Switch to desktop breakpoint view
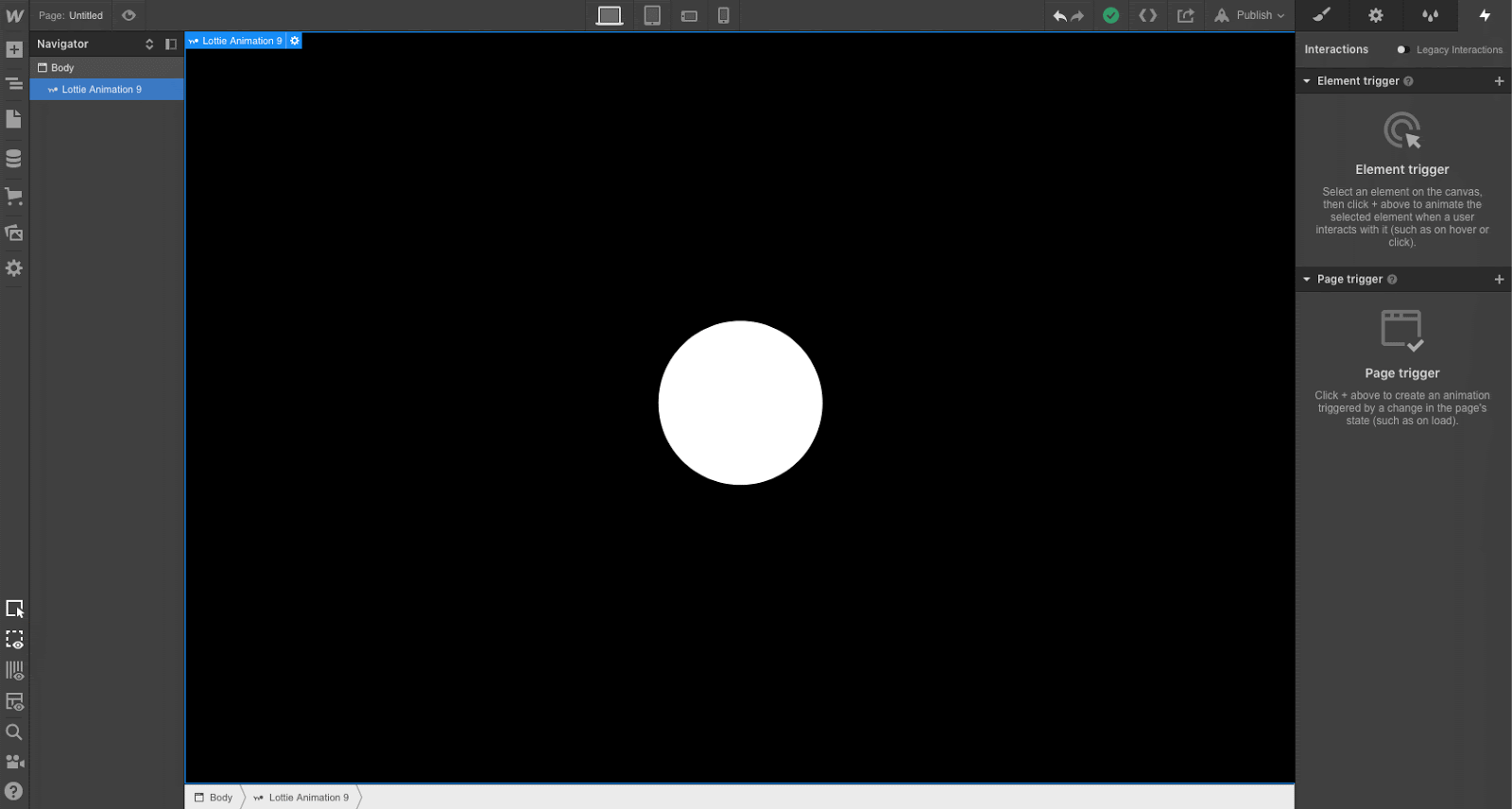The width and height of the screenshot is (1512, 809). click(610, 15)
